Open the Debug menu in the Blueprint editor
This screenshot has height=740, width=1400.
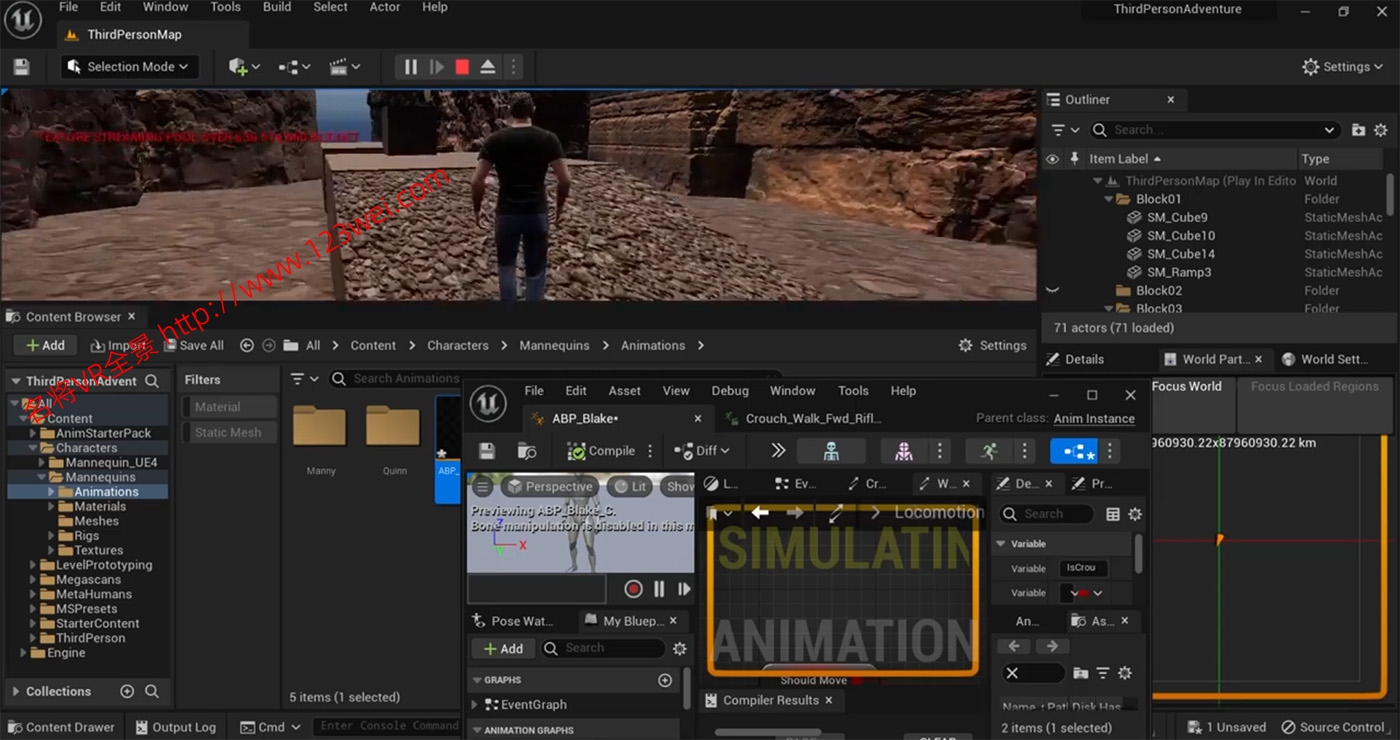click(729, 390)
